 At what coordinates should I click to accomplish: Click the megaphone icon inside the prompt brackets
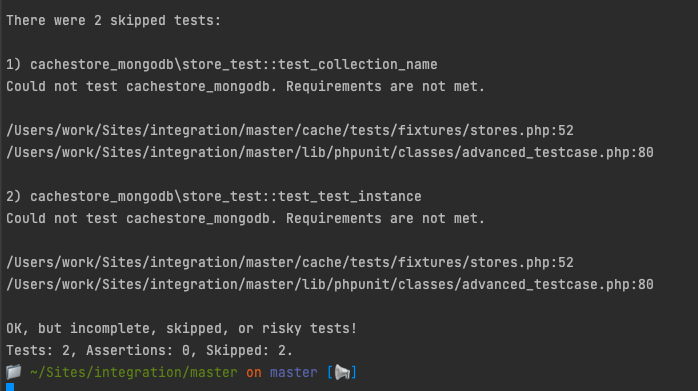coord(342,372)
